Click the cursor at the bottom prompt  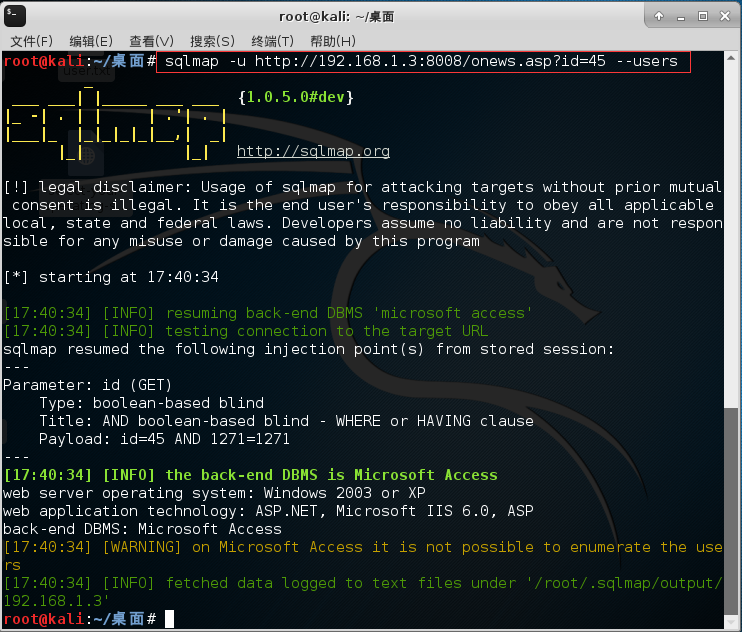pos(169,619)
